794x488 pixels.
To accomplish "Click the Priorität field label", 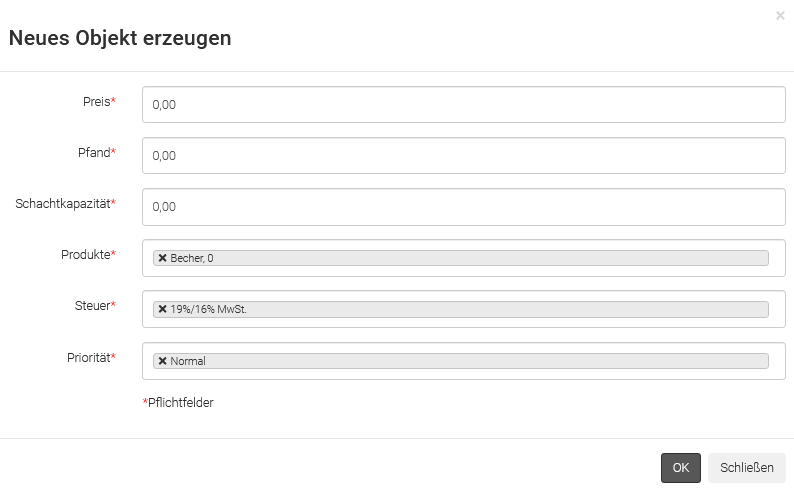I will pyautogui.click(x=88, y=358).
